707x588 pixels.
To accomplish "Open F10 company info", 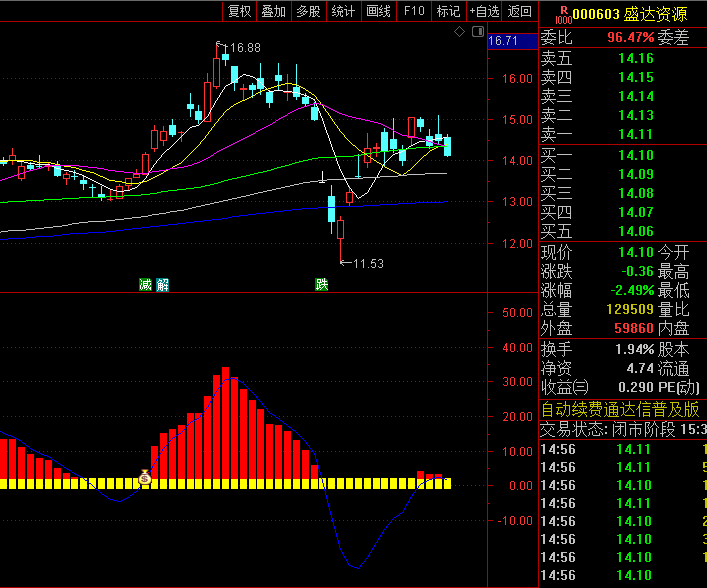I will (x=414, y=11).
